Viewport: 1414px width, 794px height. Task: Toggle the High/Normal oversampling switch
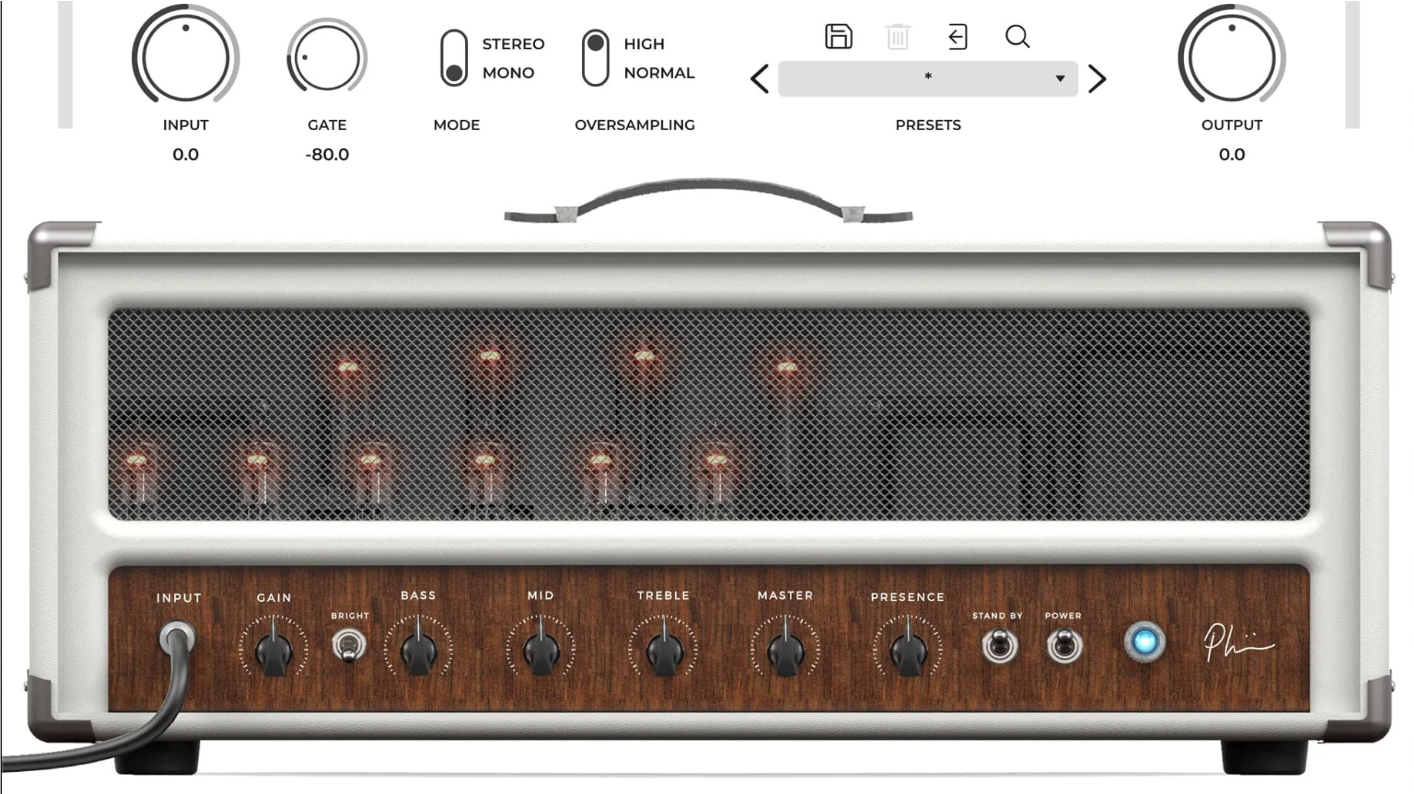(596, 58)
